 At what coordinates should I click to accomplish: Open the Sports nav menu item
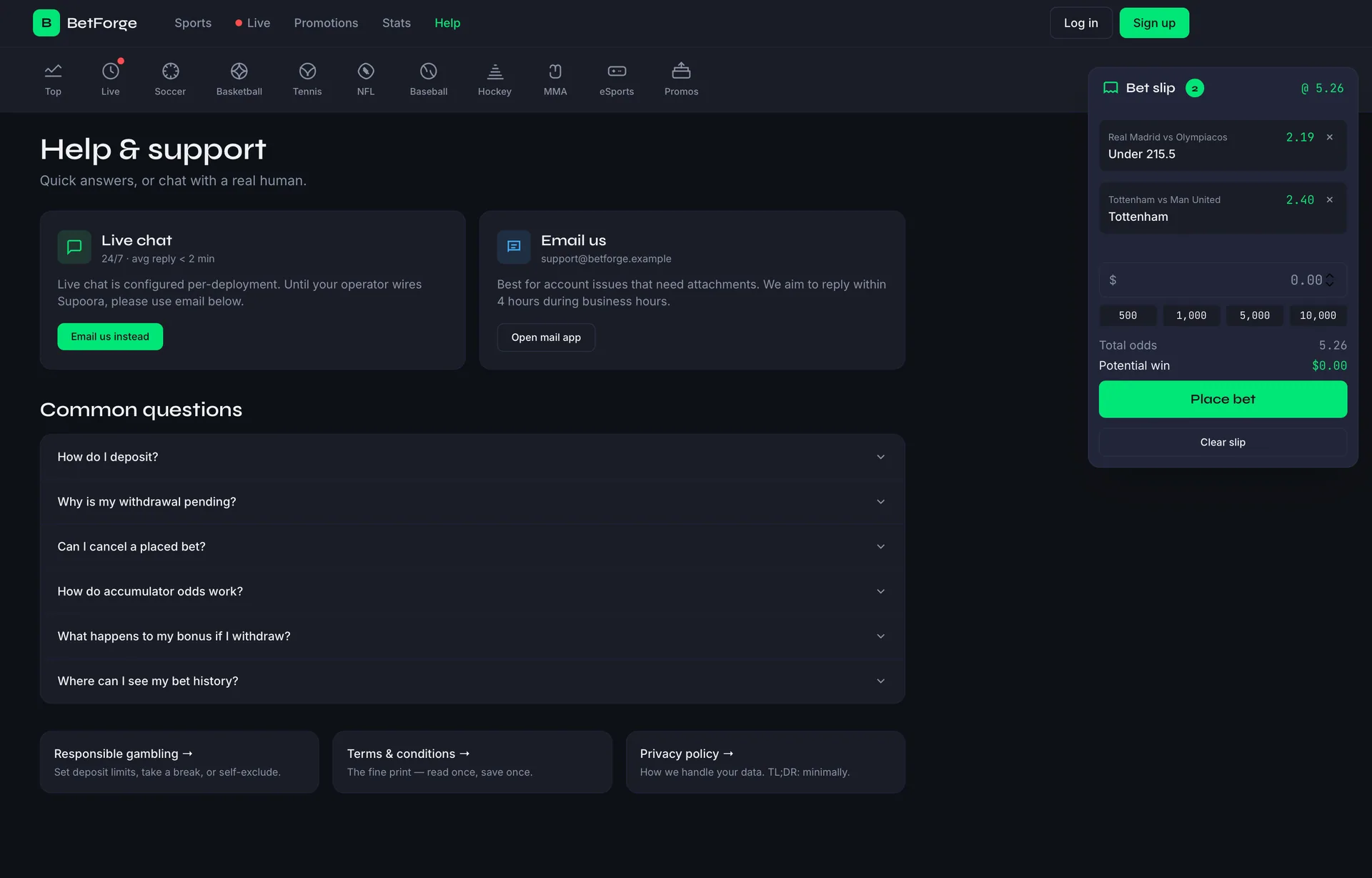click(193, 23)
